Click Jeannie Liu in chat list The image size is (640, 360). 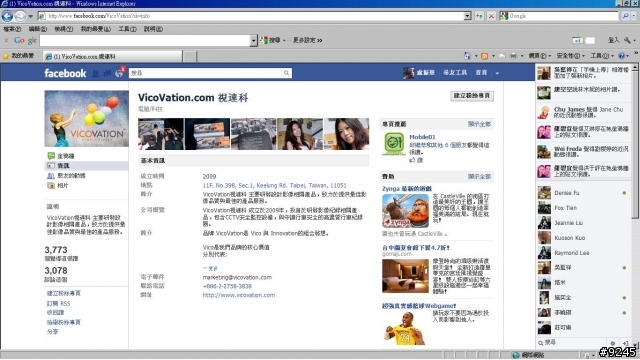coord(569,223)
